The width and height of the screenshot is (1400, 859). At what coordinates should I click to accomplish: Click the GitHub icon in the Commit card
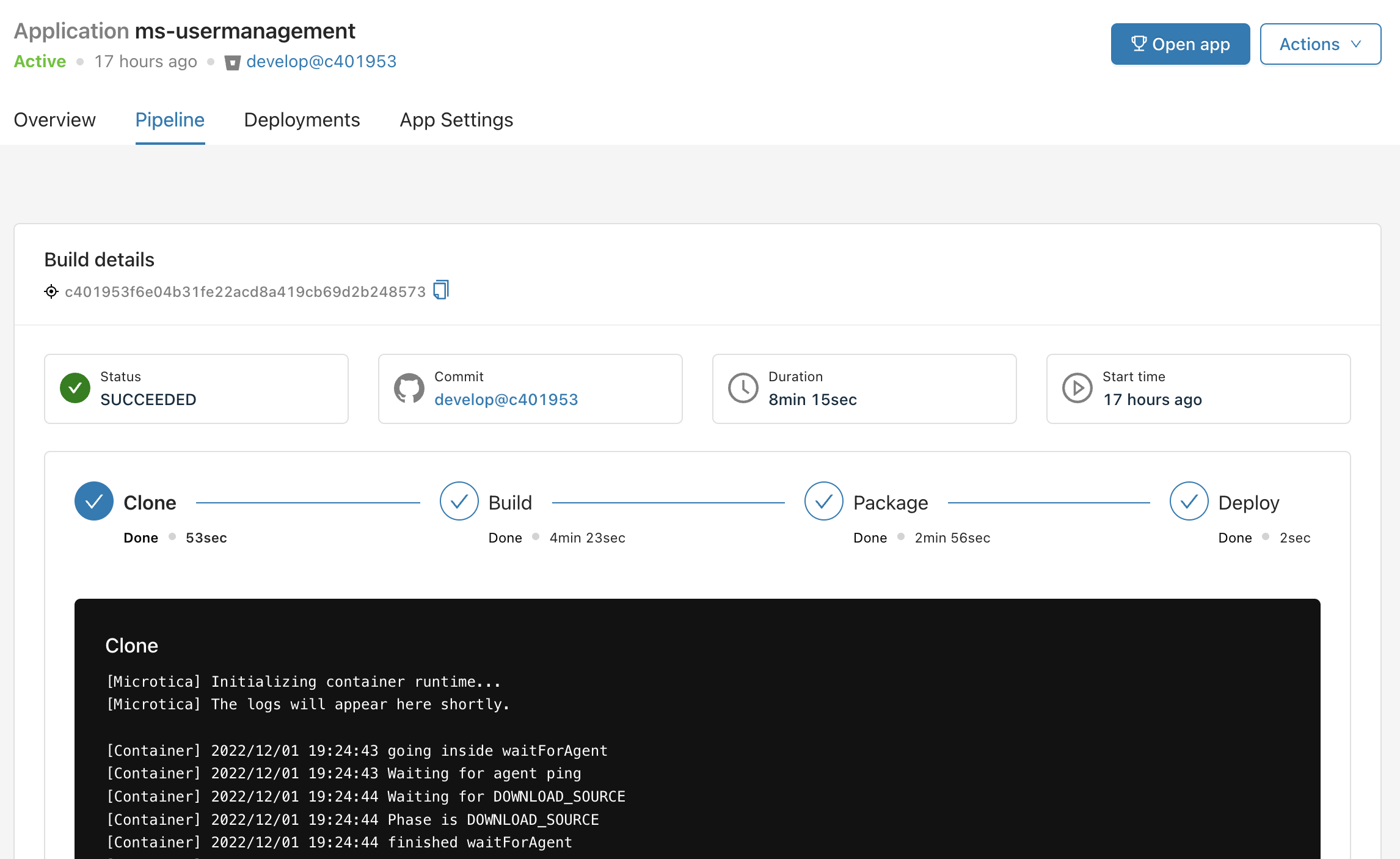coord(409,388)
